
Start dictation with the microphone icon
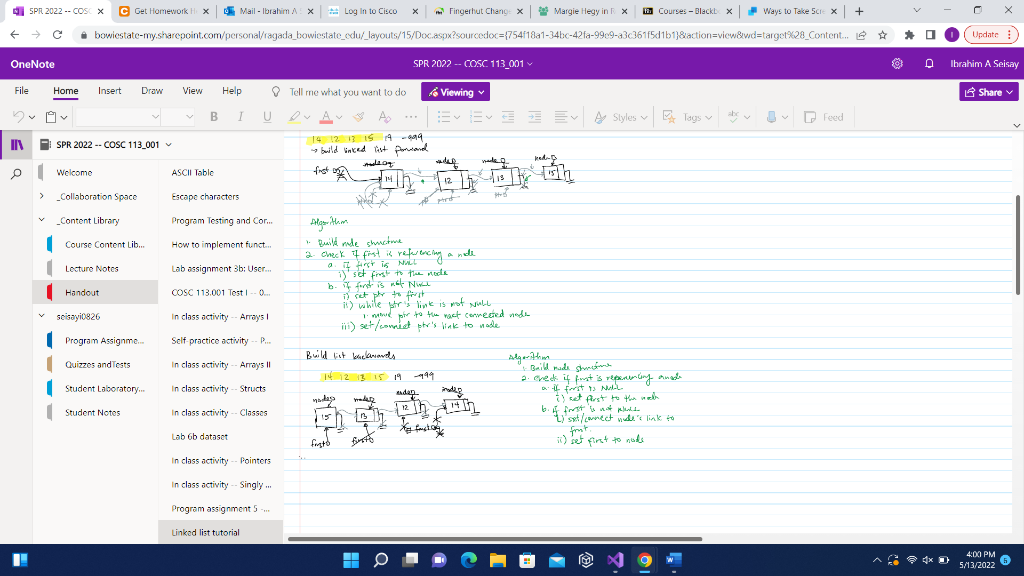click(770, 117)
